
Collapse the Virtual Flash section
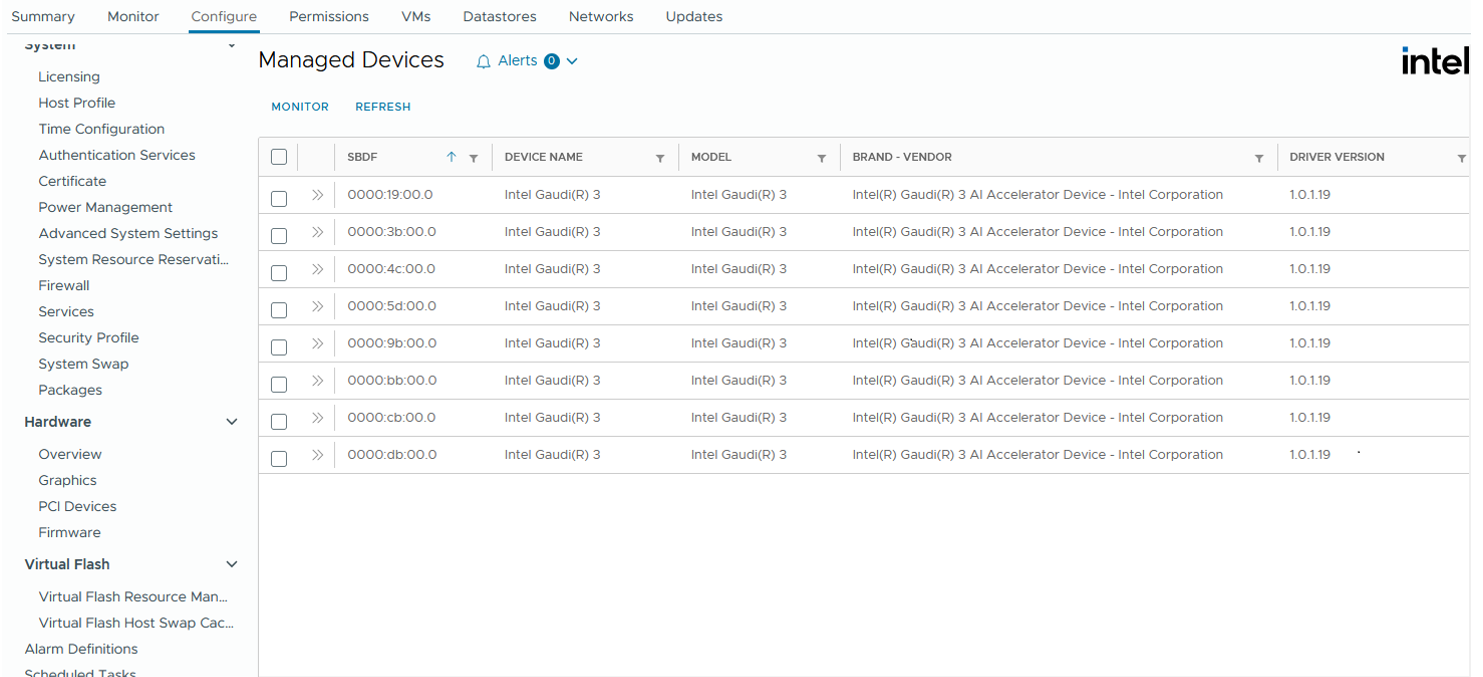tap(232, 564)
